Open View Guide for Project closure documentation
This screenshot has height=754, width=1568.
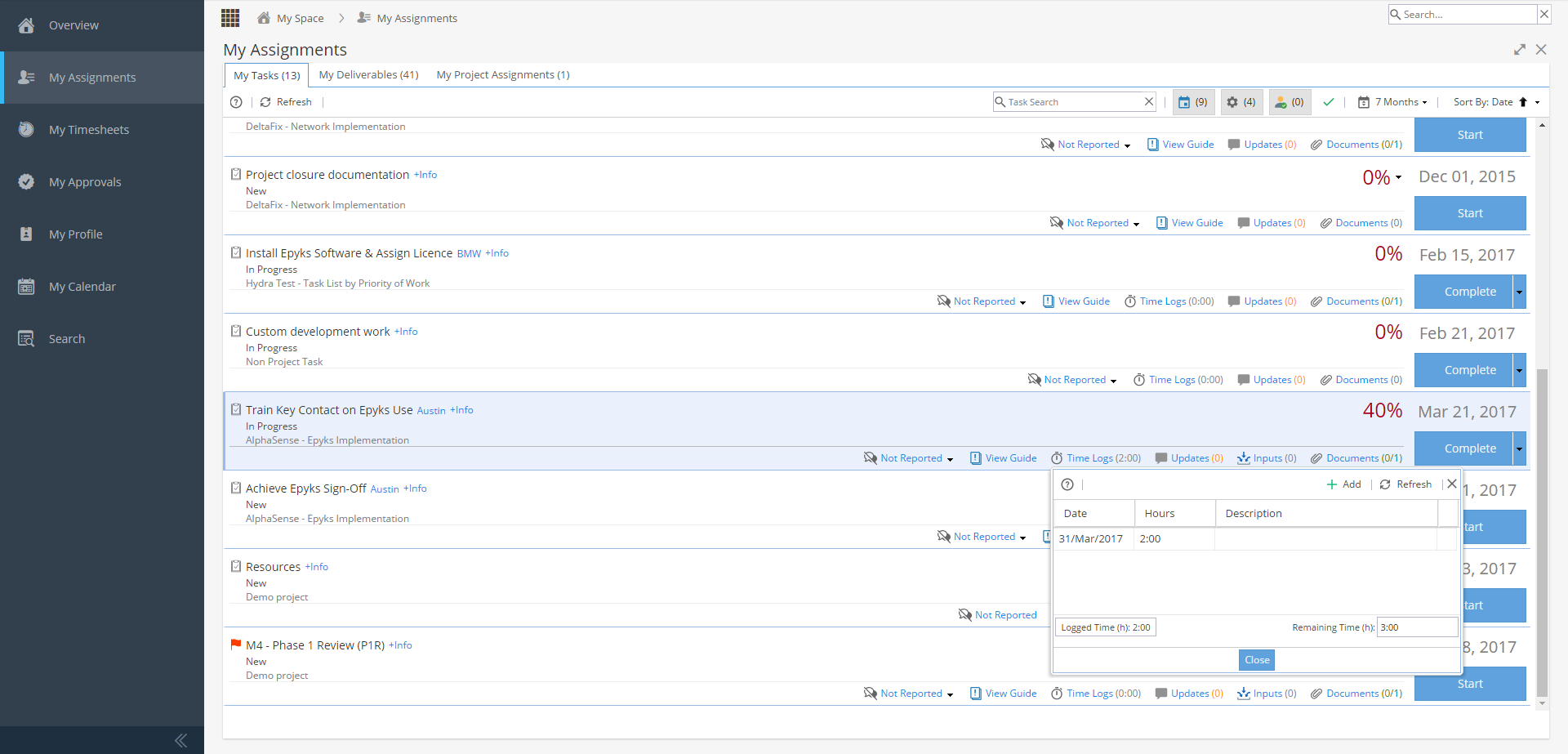[1190, 223]
